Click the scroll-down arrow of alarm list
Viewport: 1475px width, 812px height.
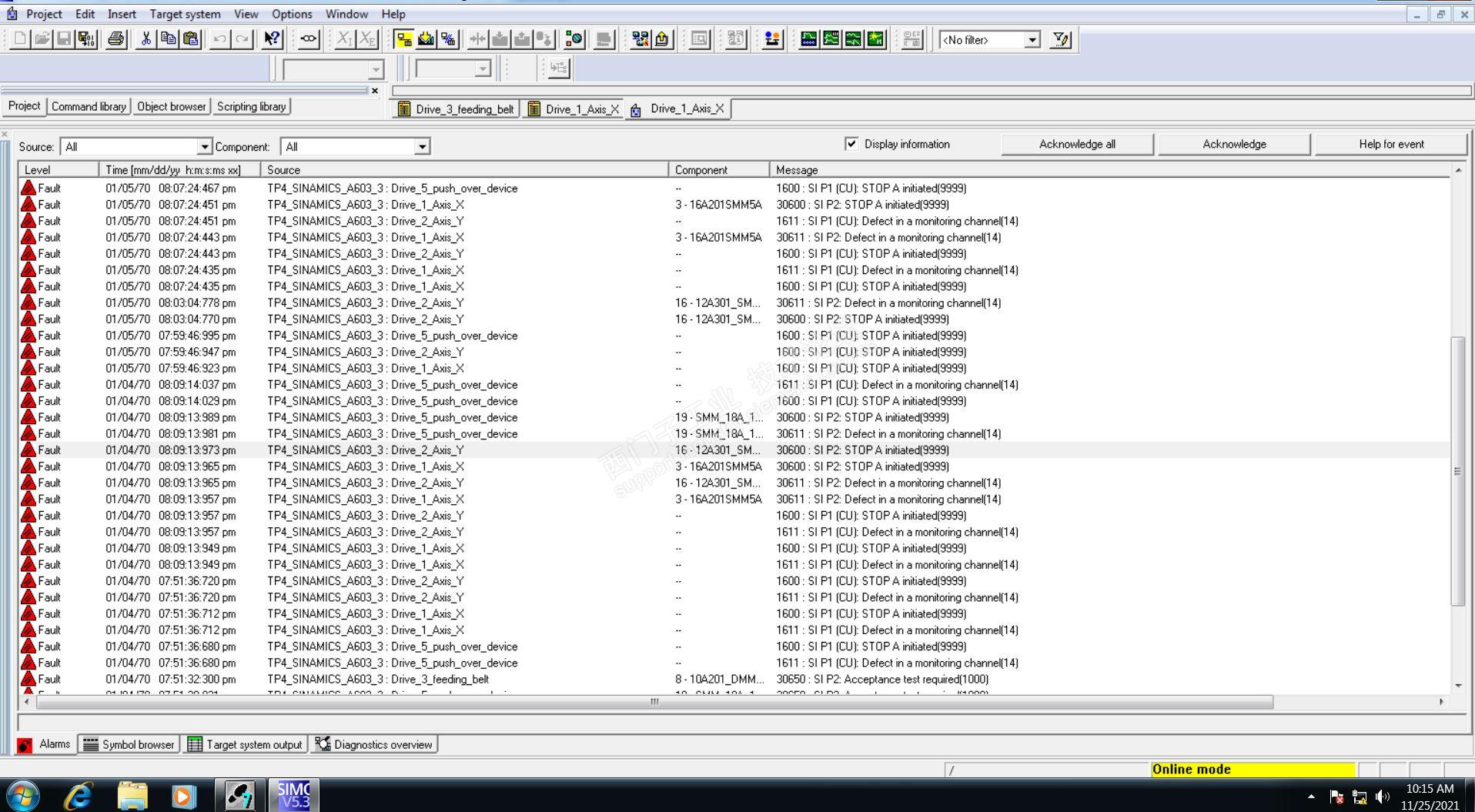click(1457, 685)
